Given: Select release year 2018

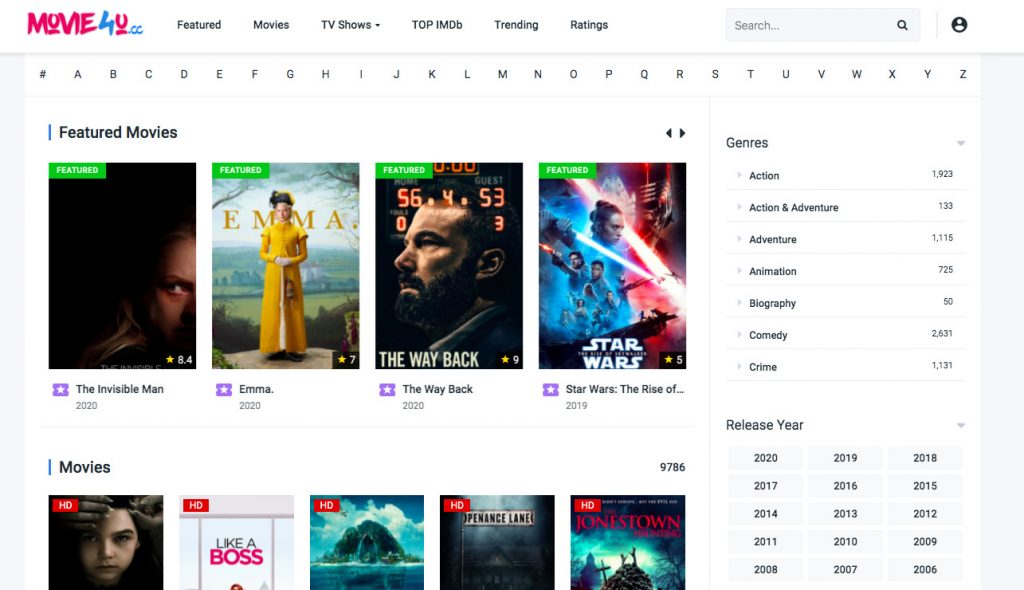Looking at the screenshot, I should click(x=924, y=457).
